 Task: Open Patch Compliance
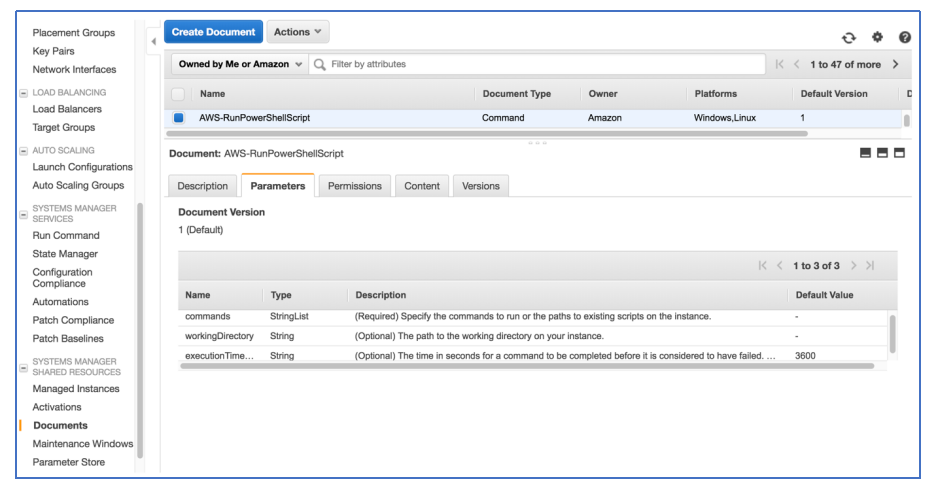coord(73,320)
